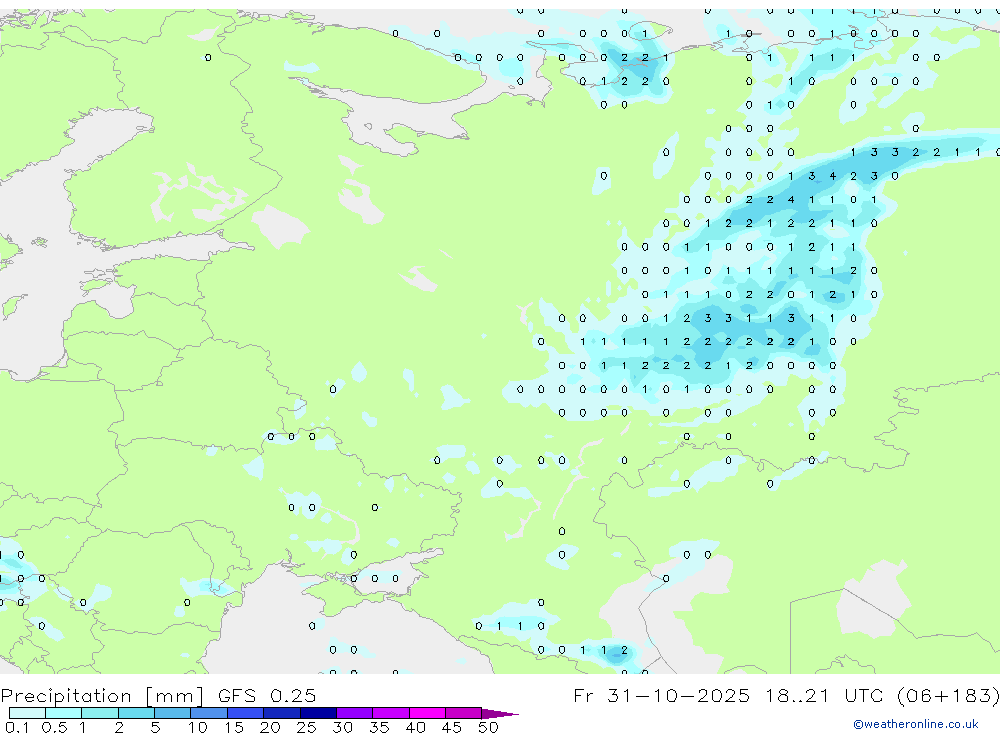Image resolution: width=1000 pixels, height=733 pixels.
Task: Click the purple arrow above-50 legend tip
Action: (x=500, y=714)
